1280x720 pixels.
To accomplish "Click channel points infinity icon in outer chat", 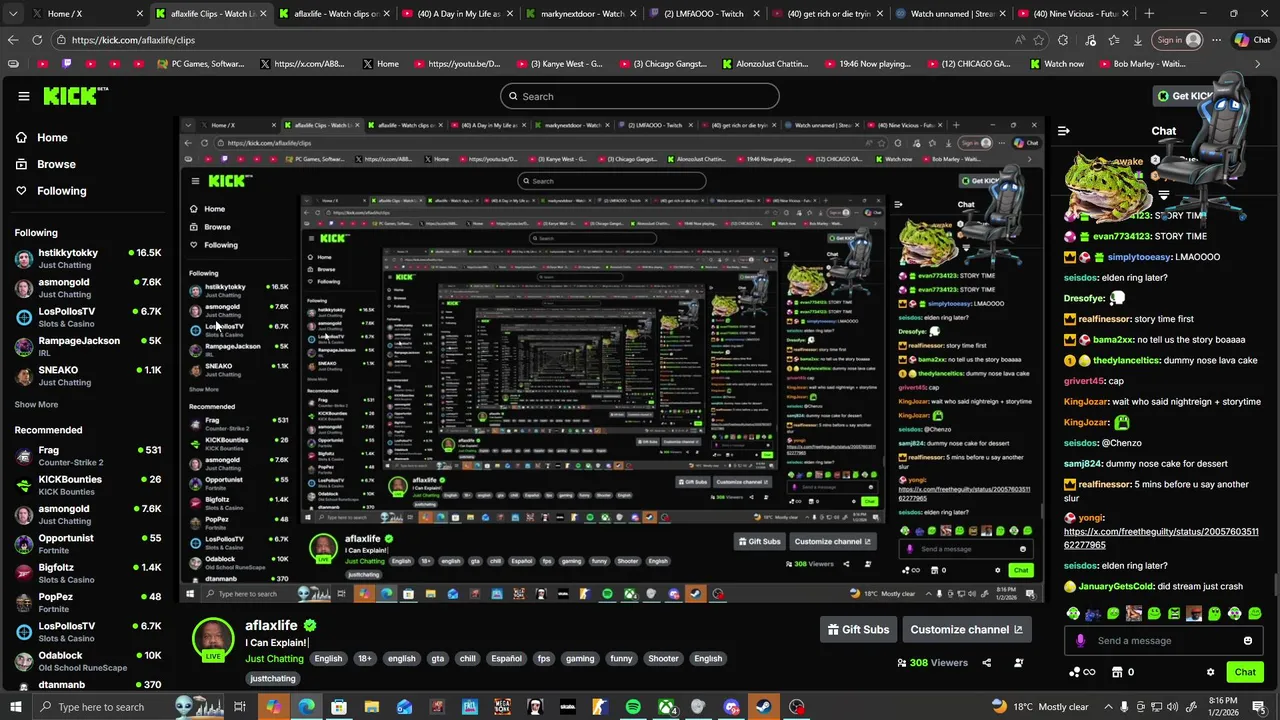I will coord(1082,672).
